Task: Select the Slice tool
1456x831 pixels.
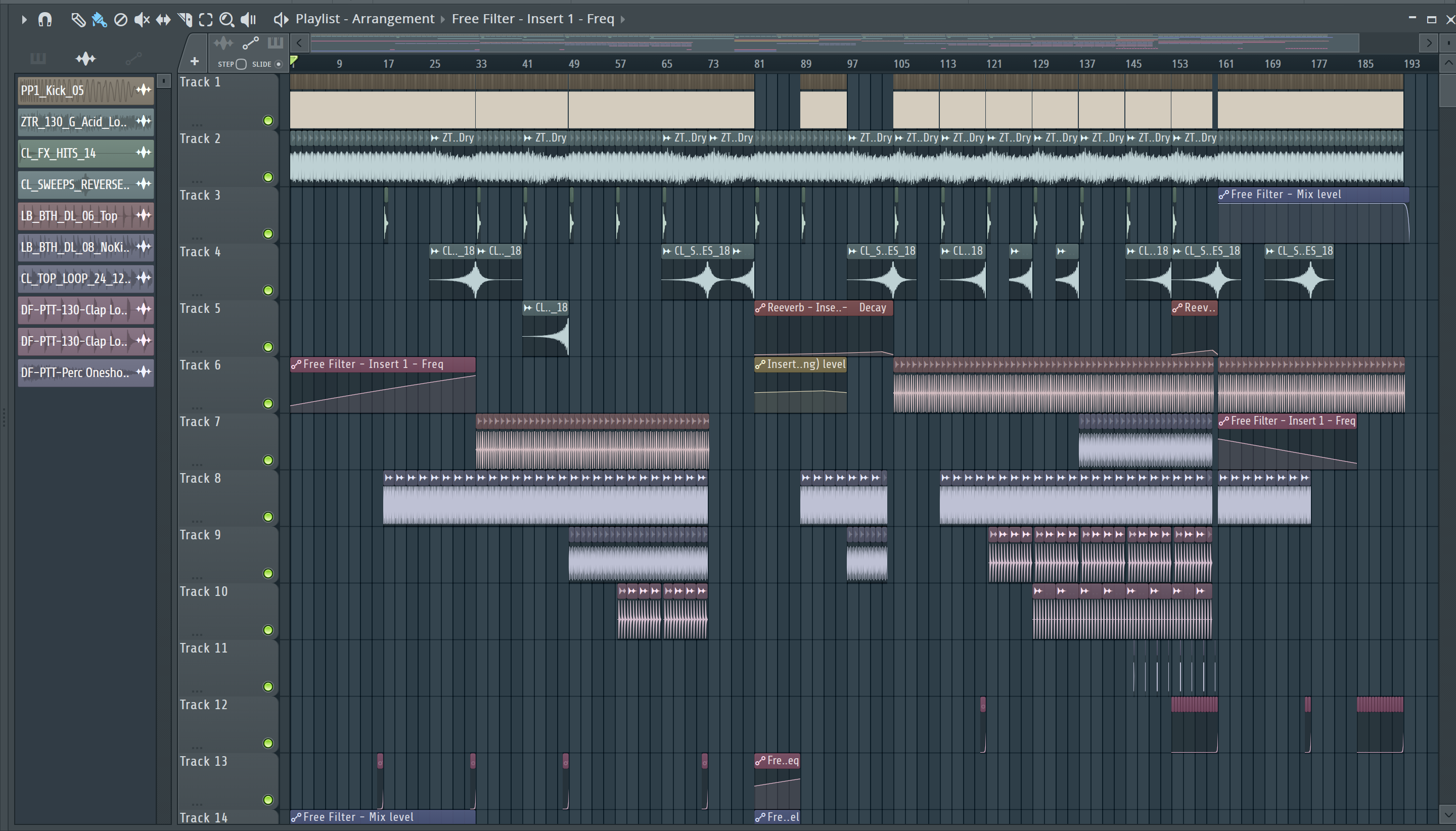Action: pyautogui.click(x=185, y=20)
